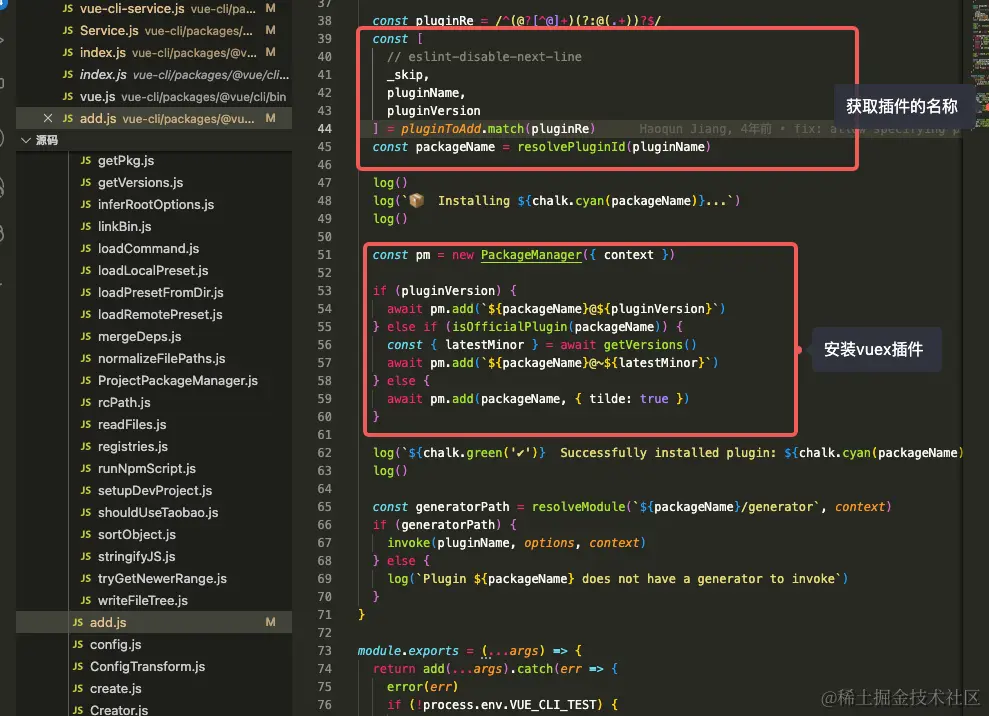Click line number 51 in the gutter
This screenshot has height=716, width=989.
pos(324,255)
